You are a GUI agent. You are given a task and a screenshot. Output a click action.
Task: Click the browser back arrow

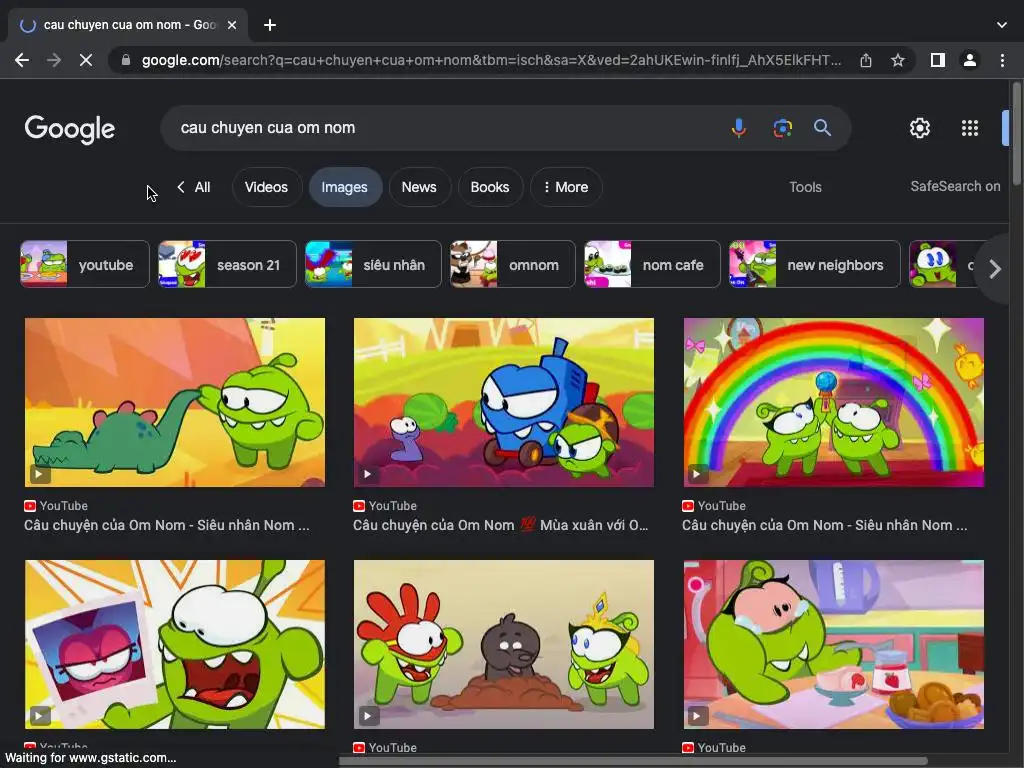point(22,61)
